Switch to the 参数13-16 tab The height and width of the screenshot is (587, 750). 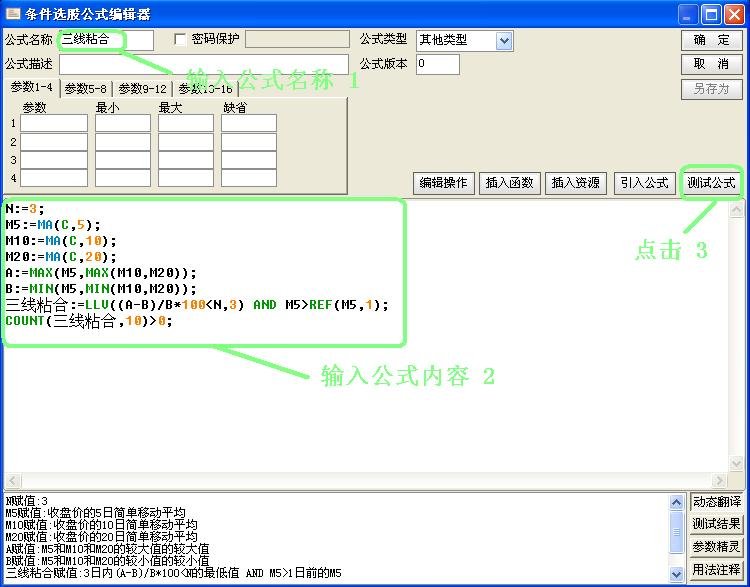[x=206, y=89]
